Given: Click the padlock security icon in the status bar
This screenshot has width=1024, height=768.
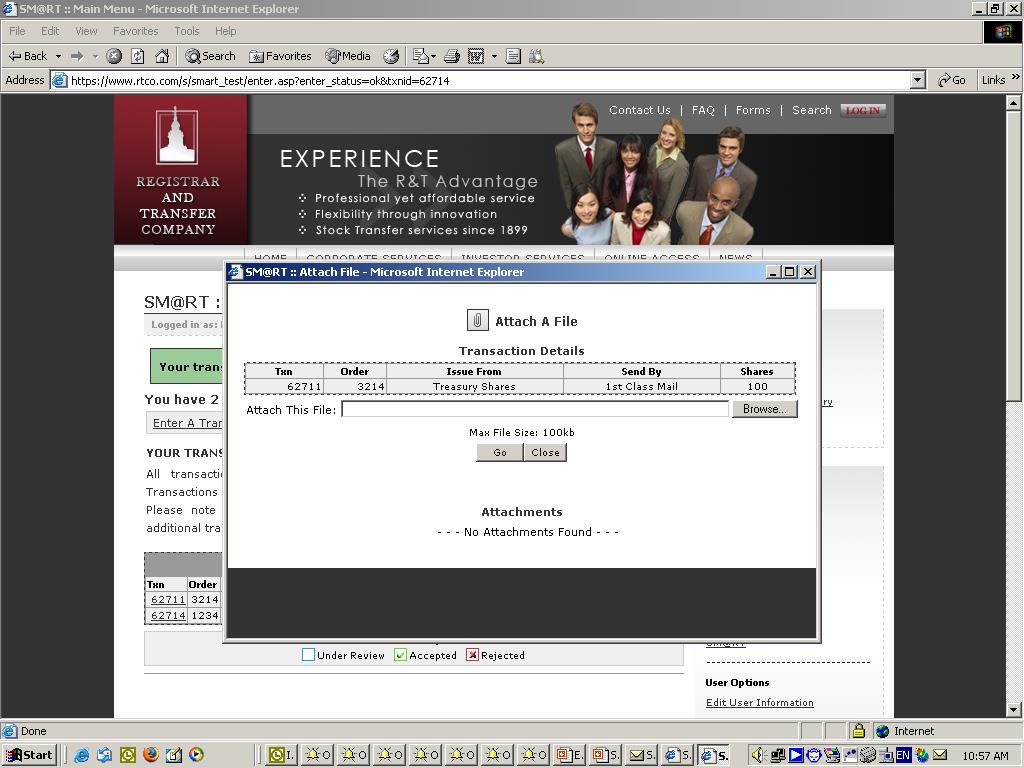Looking at the screenshot, I should [859, 731].
